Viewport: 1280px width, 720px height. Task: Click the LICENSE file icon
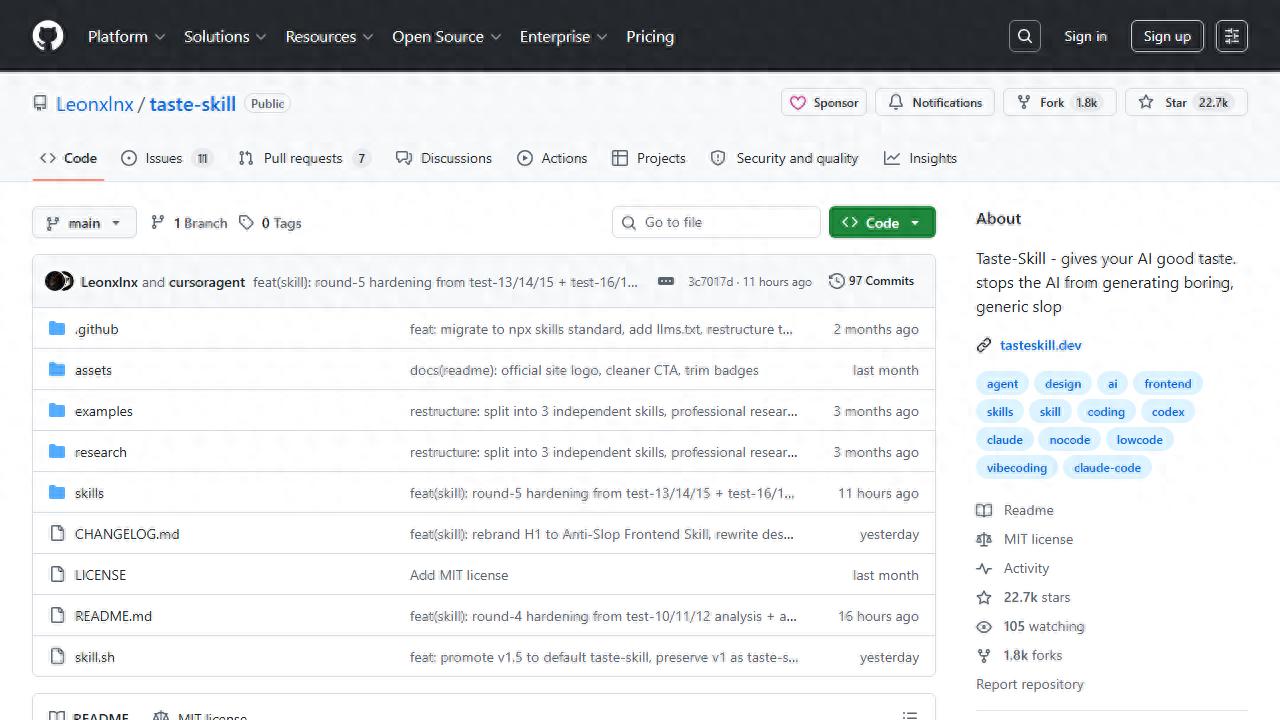57,575
